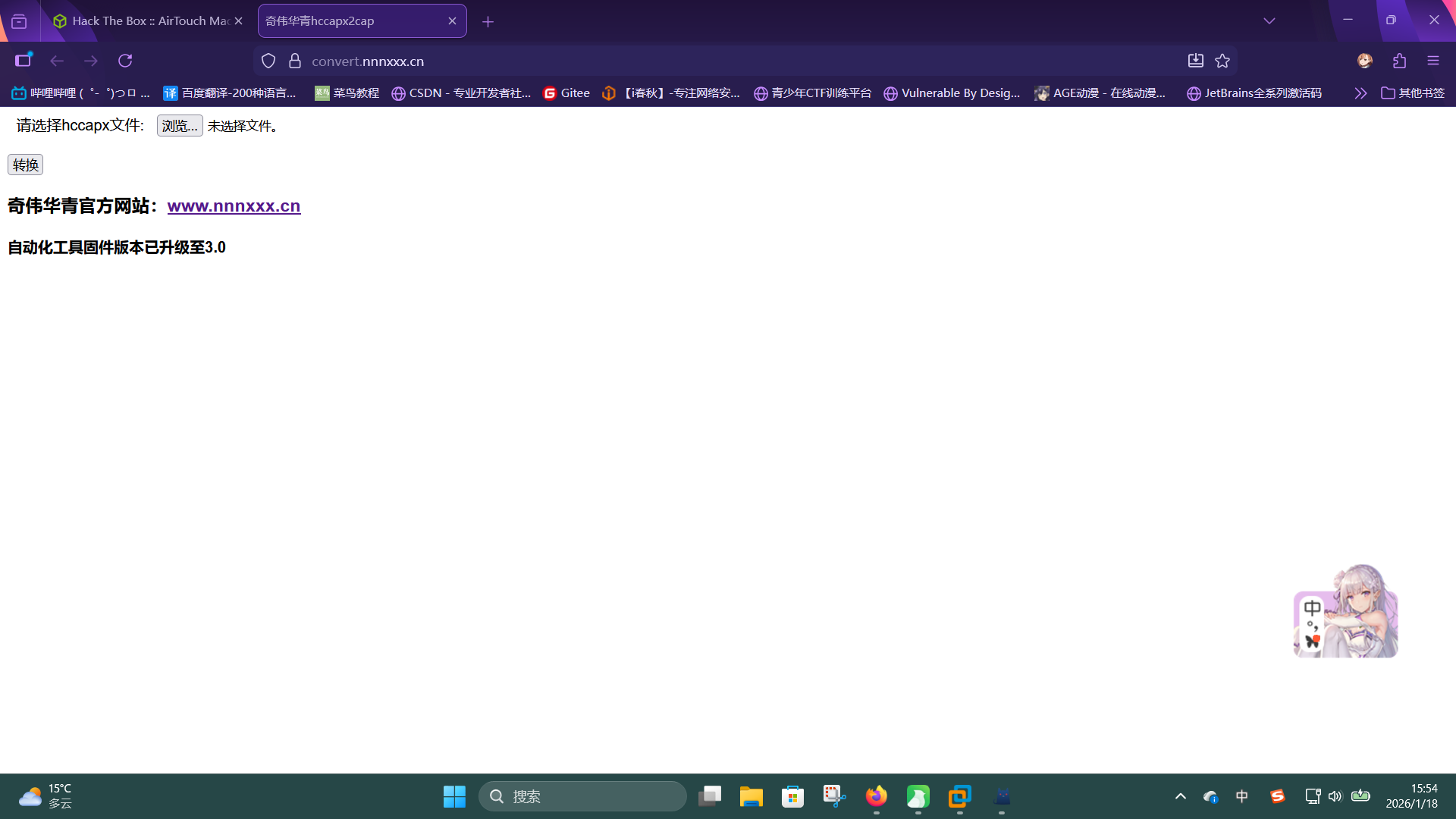Screen dimensions: 1456x819
Task: Expand the list all tabs dropdown
Action: click(1269, 21)
